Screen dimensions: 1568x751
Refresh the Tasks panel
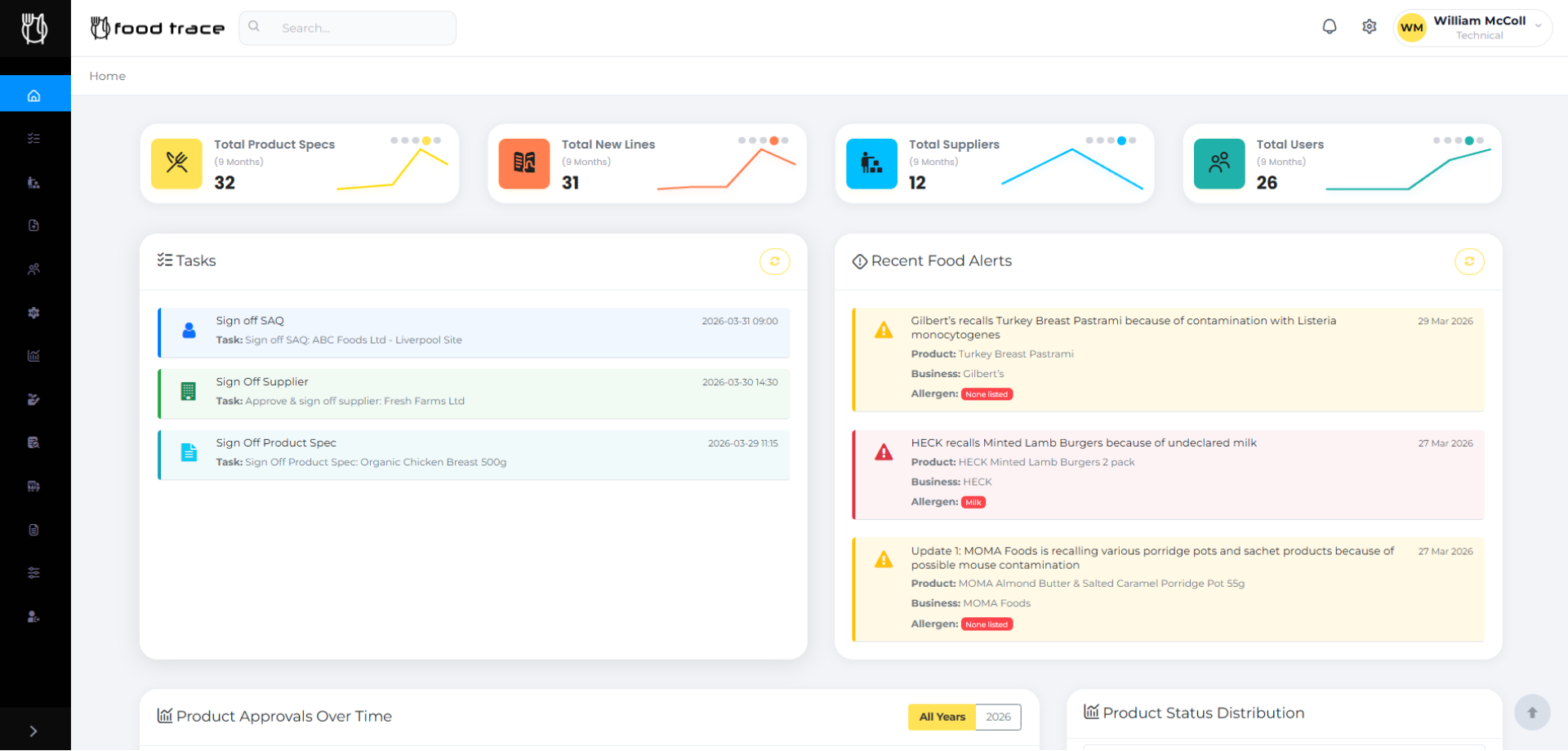click(774, 261)
